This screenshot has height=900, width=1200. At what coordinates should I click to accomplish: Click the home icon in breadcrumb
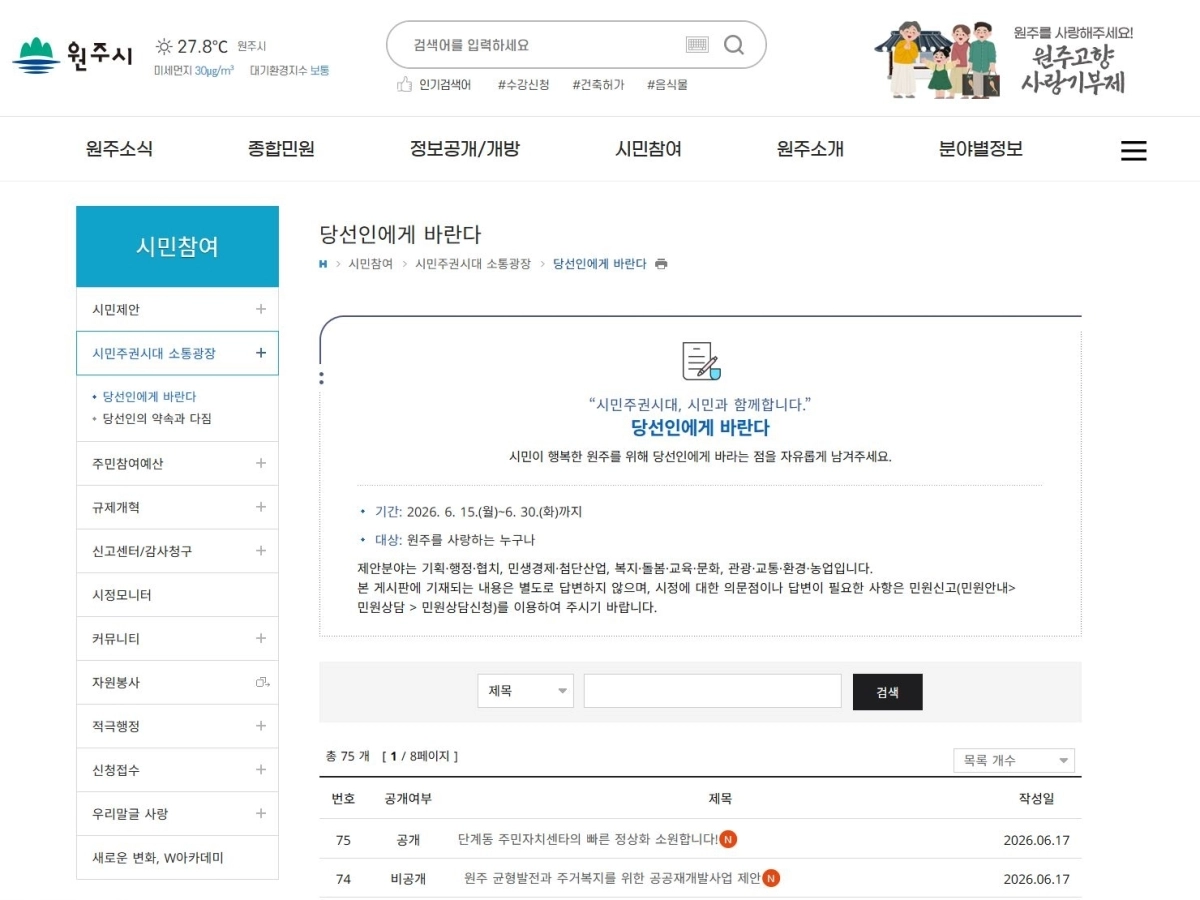click(323, 264)
